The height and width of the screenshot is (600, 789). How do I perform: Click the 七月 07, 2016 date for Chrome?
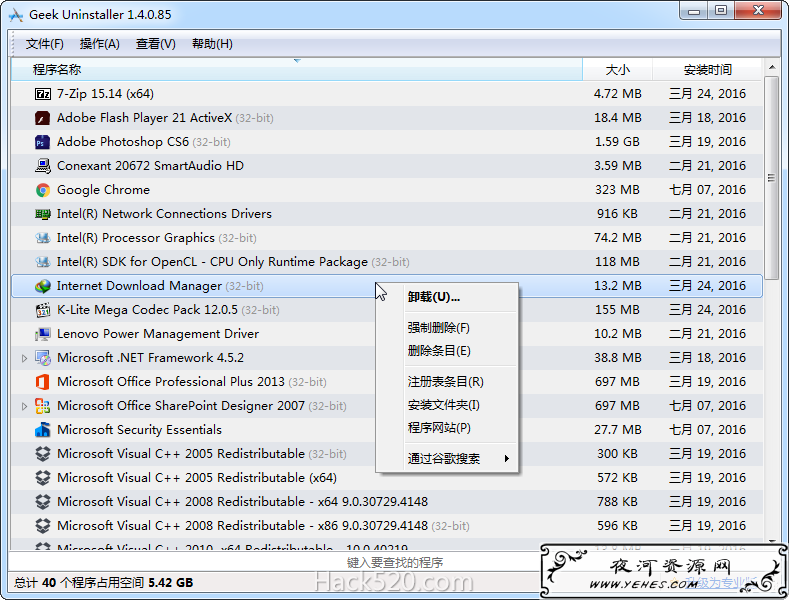707,190
